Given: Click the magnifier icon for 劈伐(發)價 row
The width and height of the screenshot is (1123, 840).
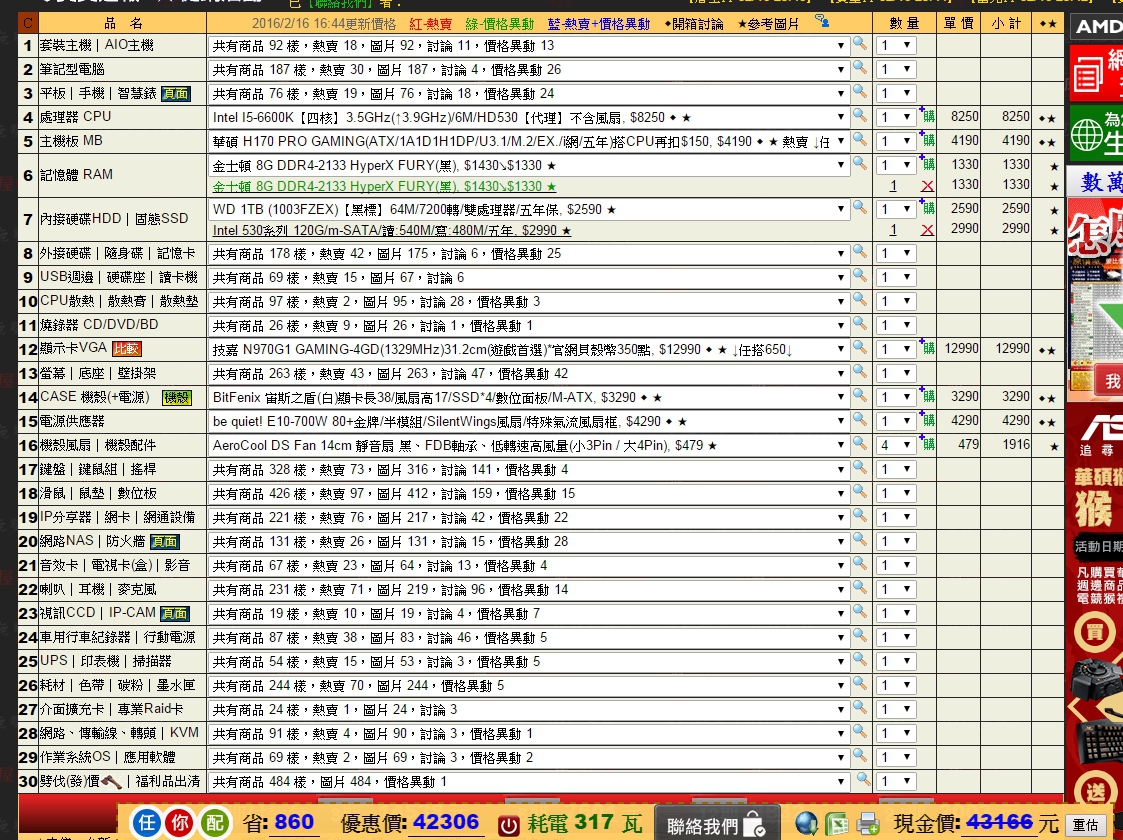Looking at the screenshot, I should (864, 779).
